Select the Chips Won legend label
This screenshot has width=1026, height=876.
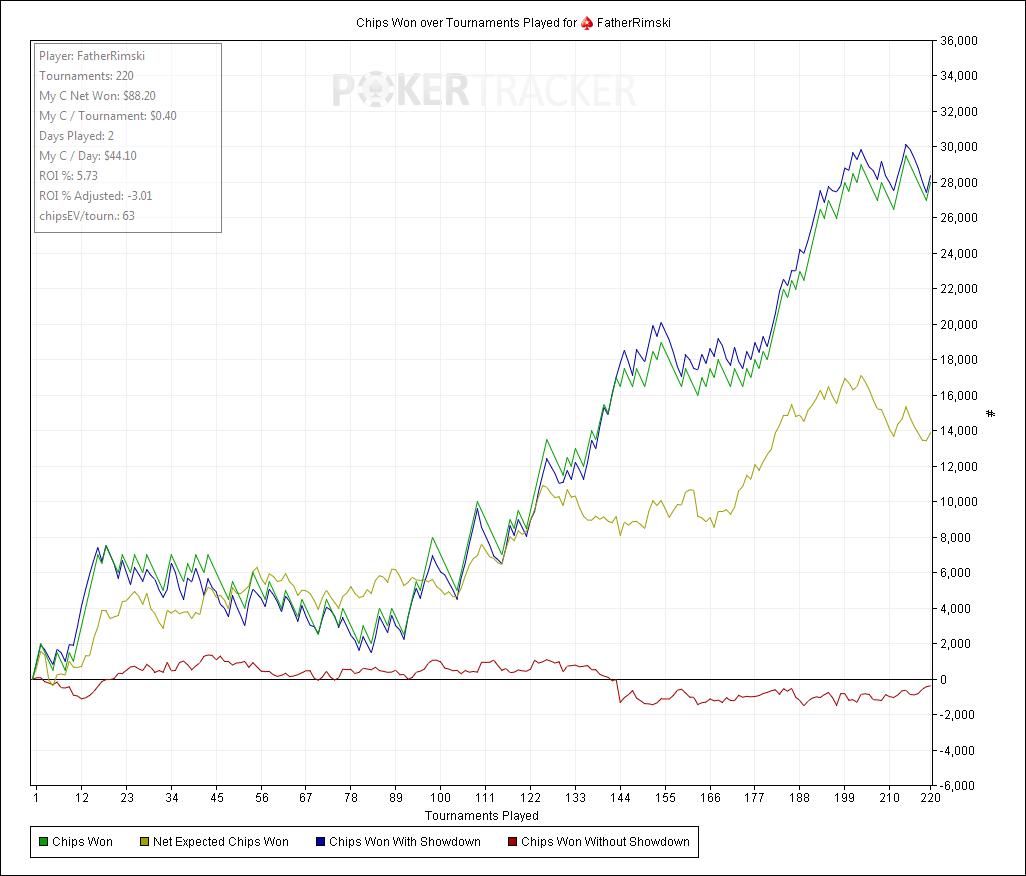[x=82, y=842]
